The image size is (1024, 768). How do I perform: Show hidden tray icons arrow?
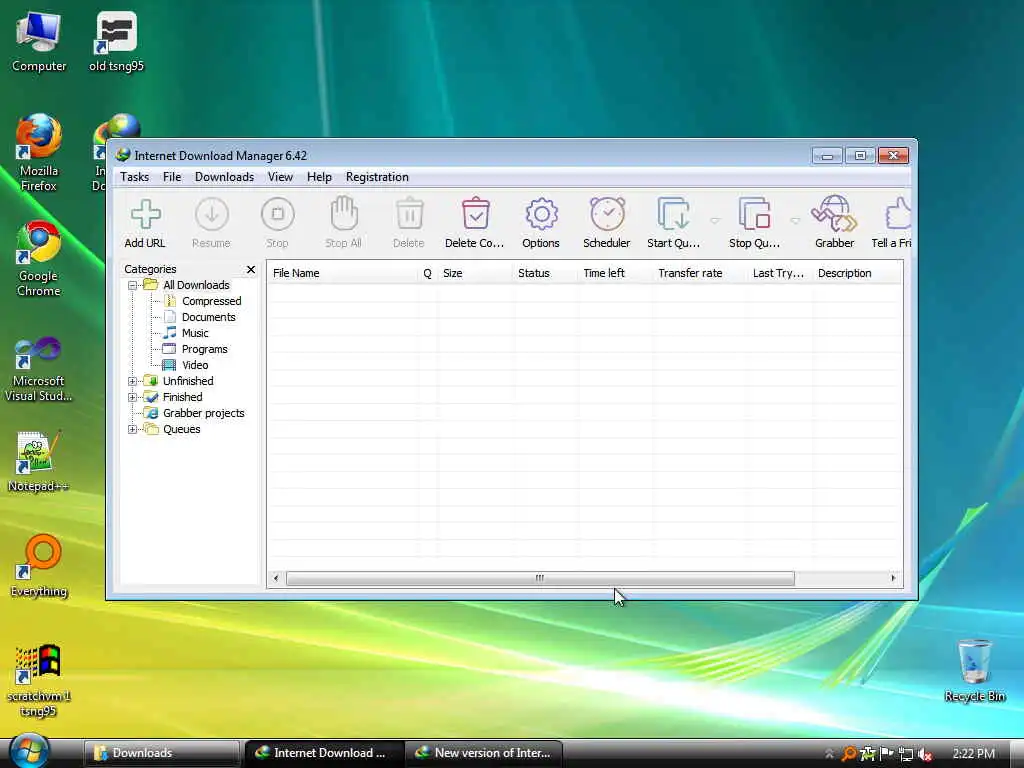[x=829, y=754]
